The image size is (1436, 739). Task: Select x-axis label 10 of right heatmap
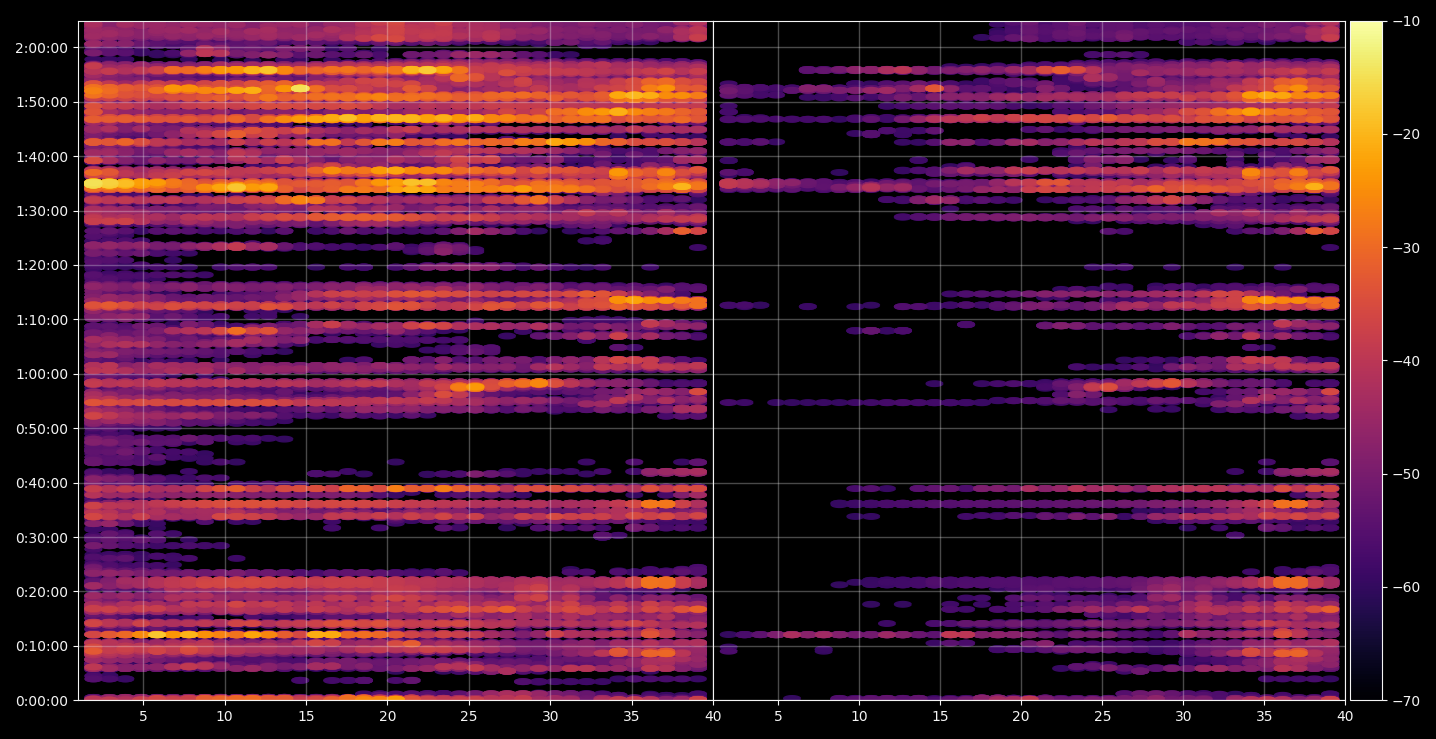858,716
